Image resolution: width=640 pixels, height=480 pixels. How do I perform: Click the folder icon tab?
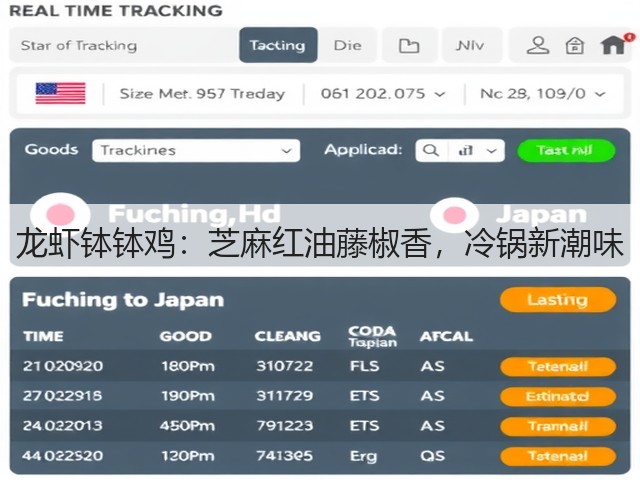(x=409, y=45)
